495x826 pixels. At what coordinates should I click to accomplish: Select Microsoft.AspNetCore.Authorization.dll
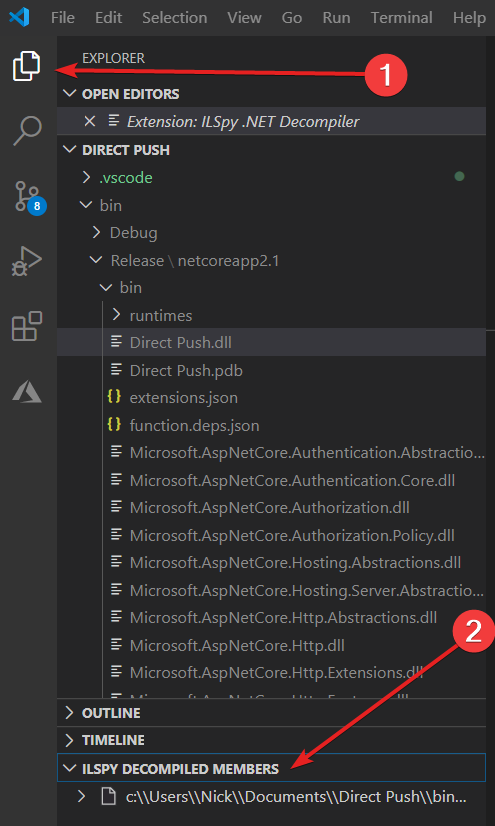point(271,507)
